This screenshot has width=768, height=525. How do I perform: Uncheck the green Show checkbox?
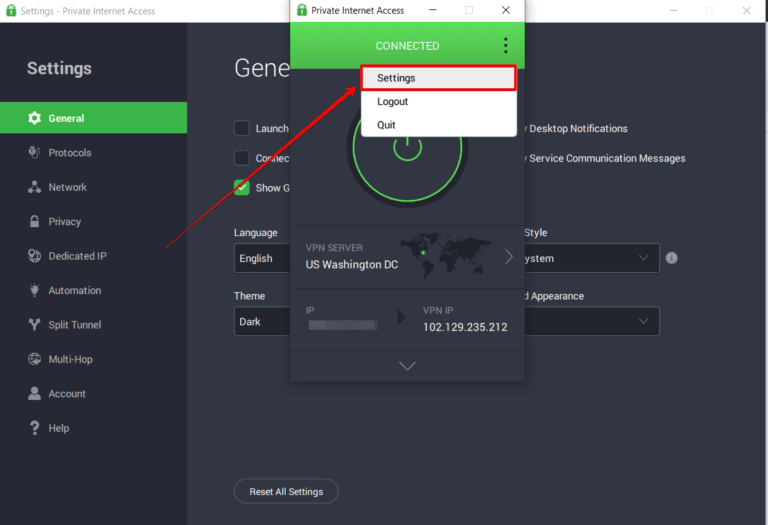[242, 187]
